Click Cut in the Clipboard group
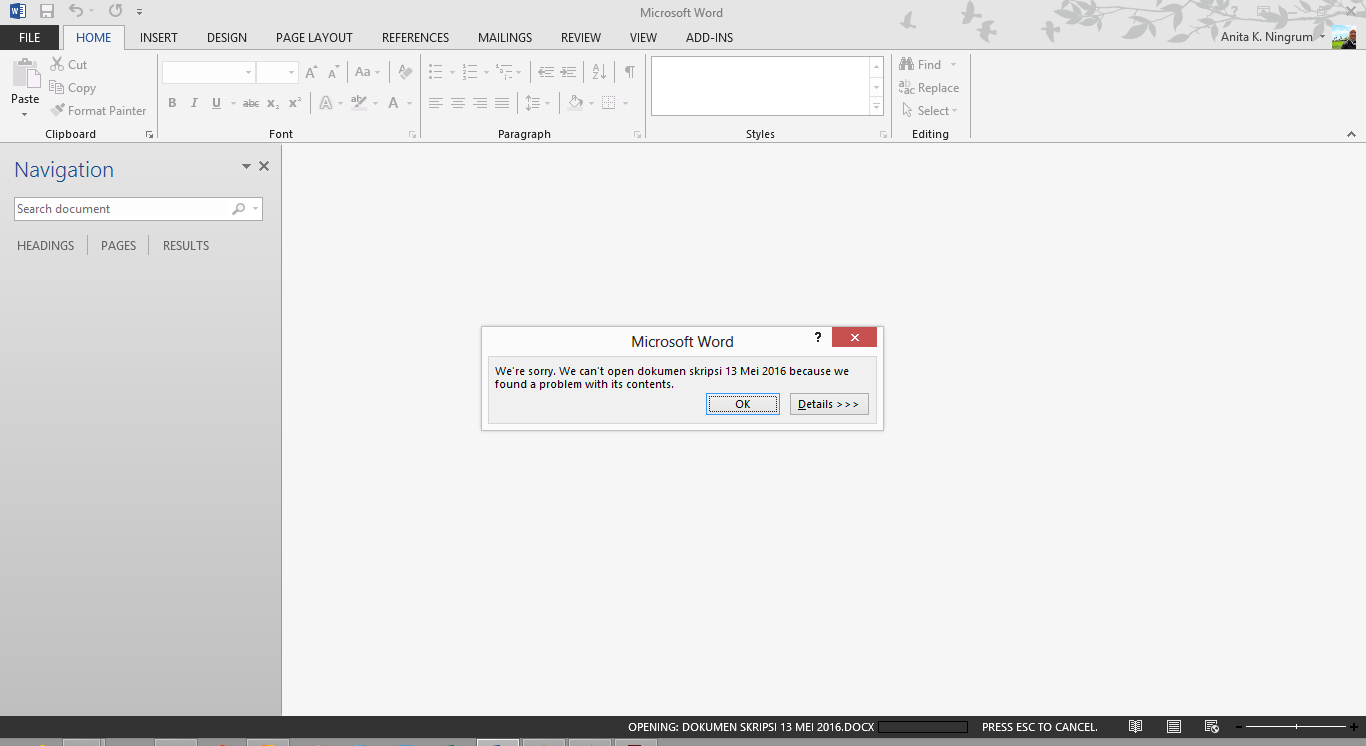The image size is (1366, 746). 69,64
